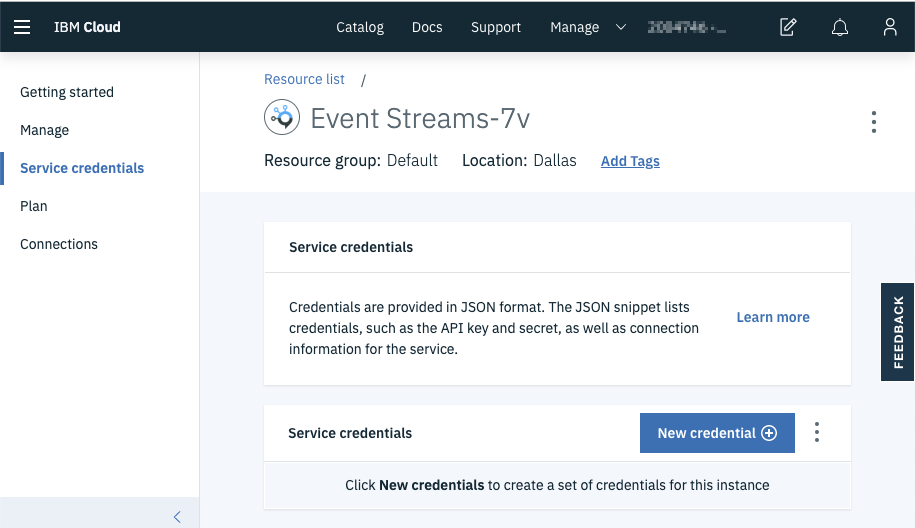Click the Service credentials card heading

tap(351, 247)
